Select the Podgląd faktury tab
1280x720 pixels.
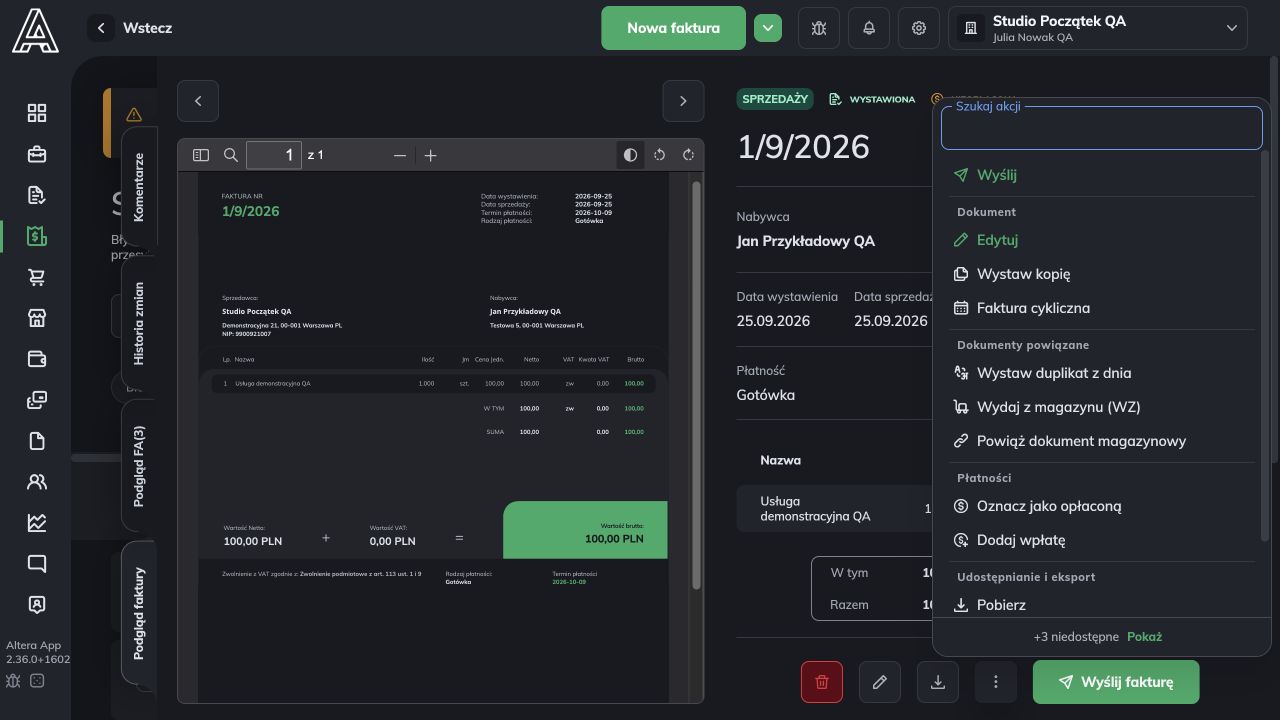click(139, 613)
